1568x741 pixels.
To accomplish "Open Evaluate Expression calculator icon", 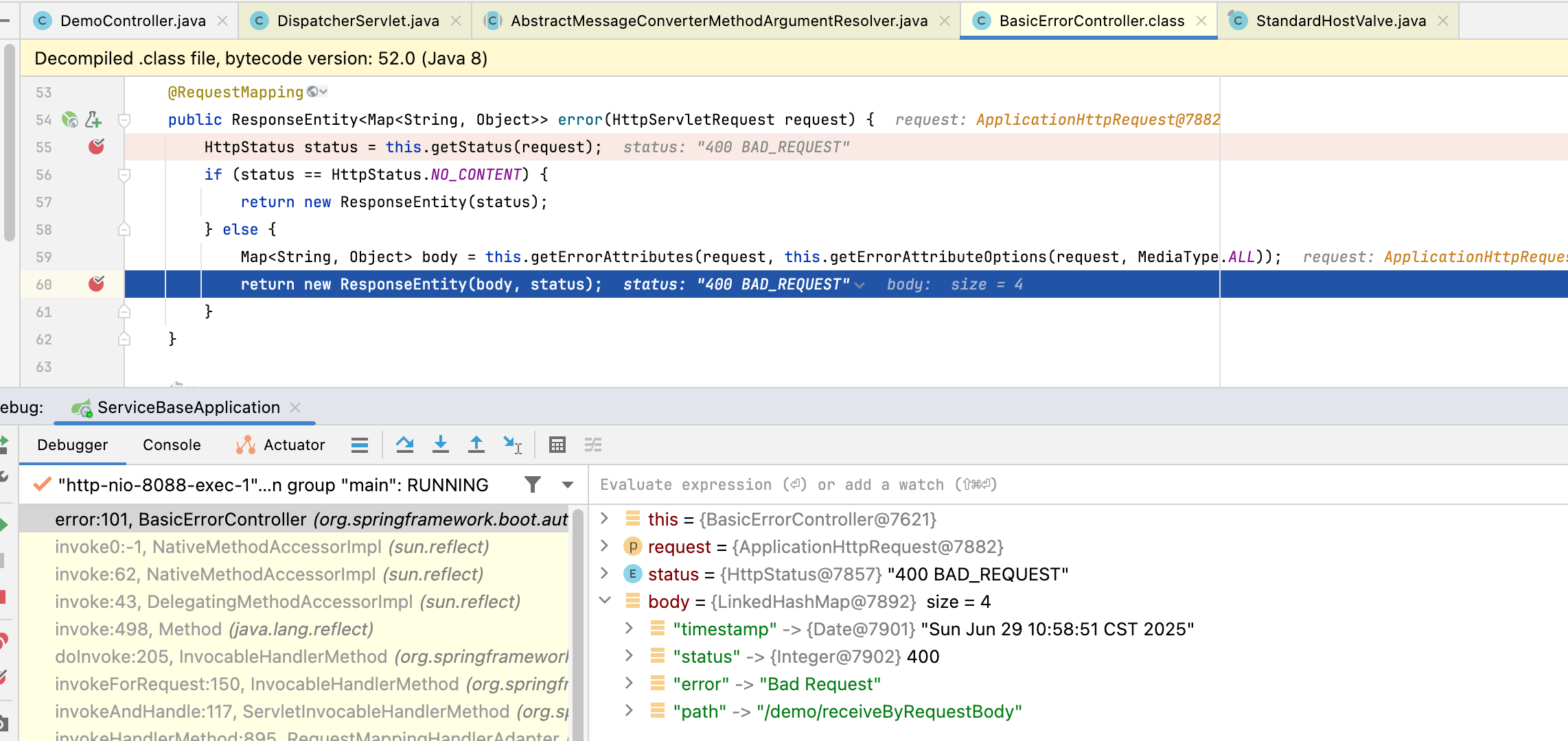I will pyautogui.click(x=557, y=445).
